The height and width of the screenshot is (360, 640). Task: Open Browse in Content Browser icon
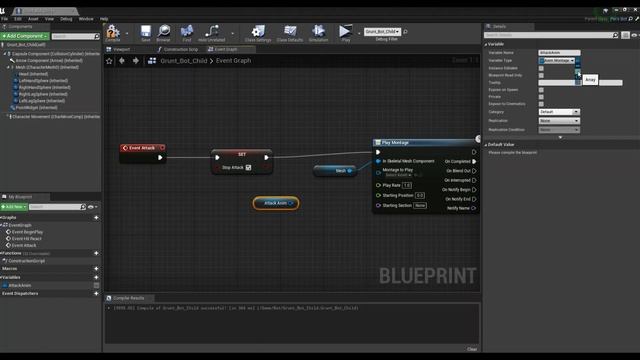(x=163, y=33)
